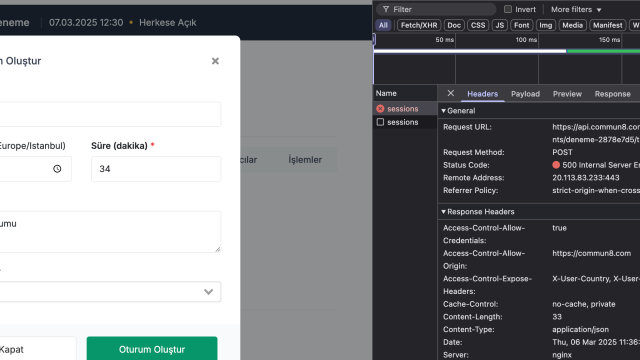Select the failed sessions request row
The width and height of the screenshot is (640, 360).
[405, 109]
